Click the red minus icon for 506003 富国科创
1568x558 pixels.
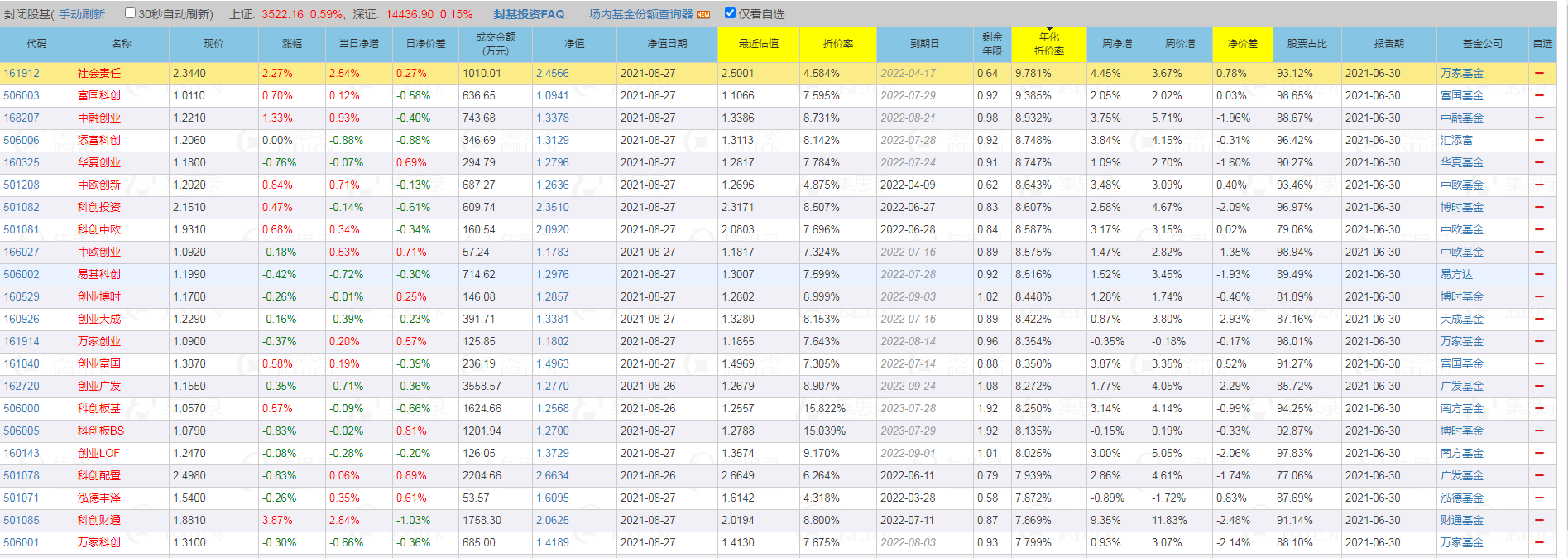[x=1539, y=96]
